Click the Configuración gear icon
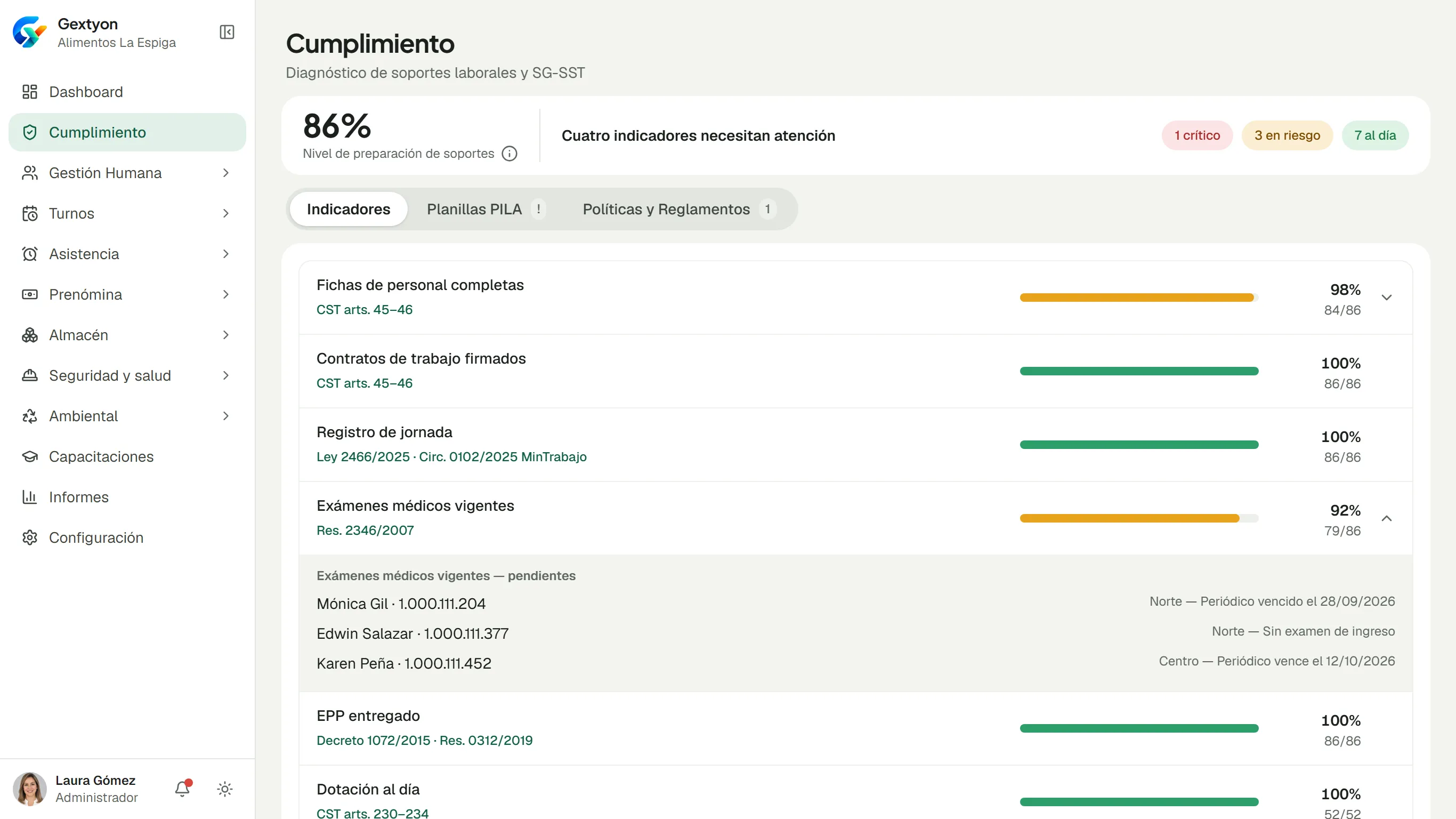Viewport: 1456px width, 819px height. [x=29, y=537]
